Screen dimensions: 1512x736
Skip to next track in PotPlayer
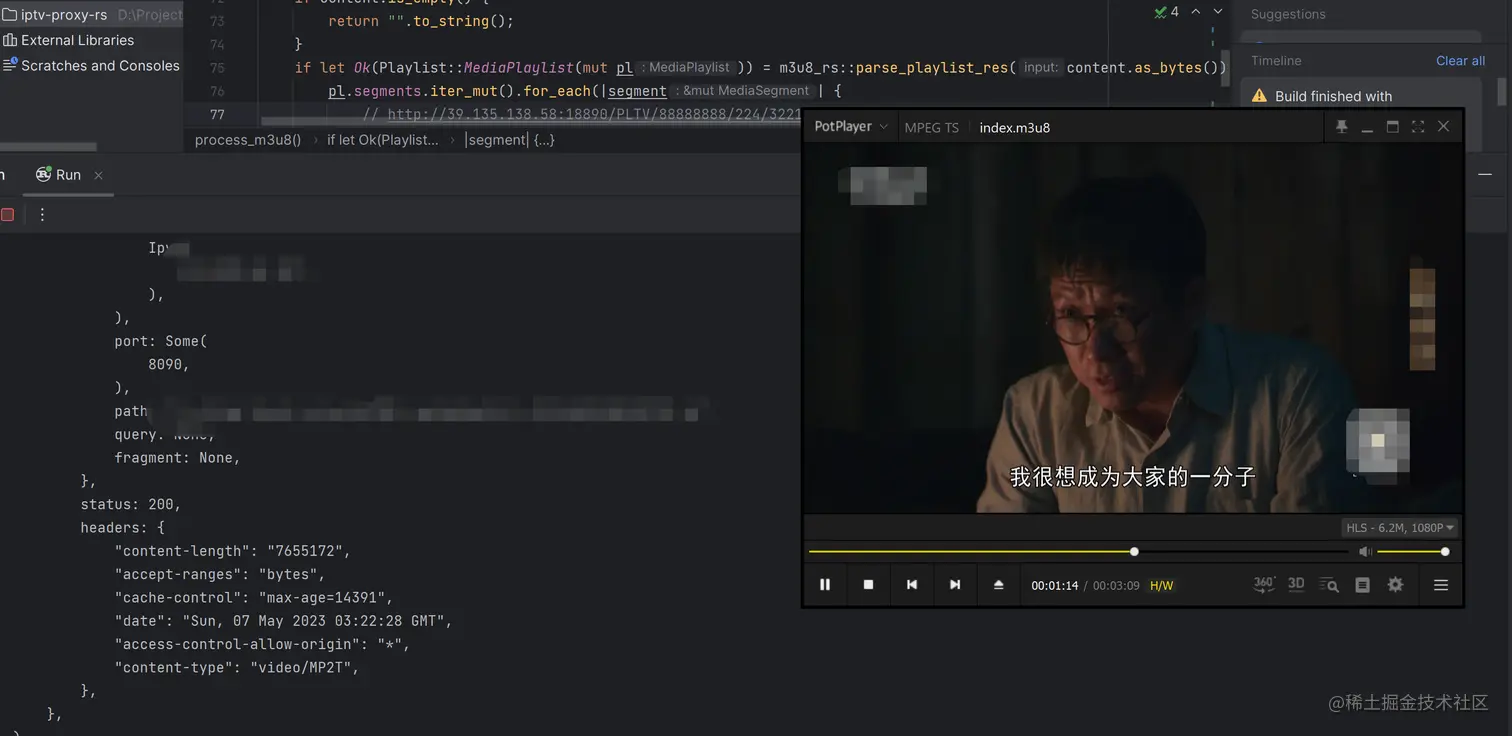coord(955,585)
